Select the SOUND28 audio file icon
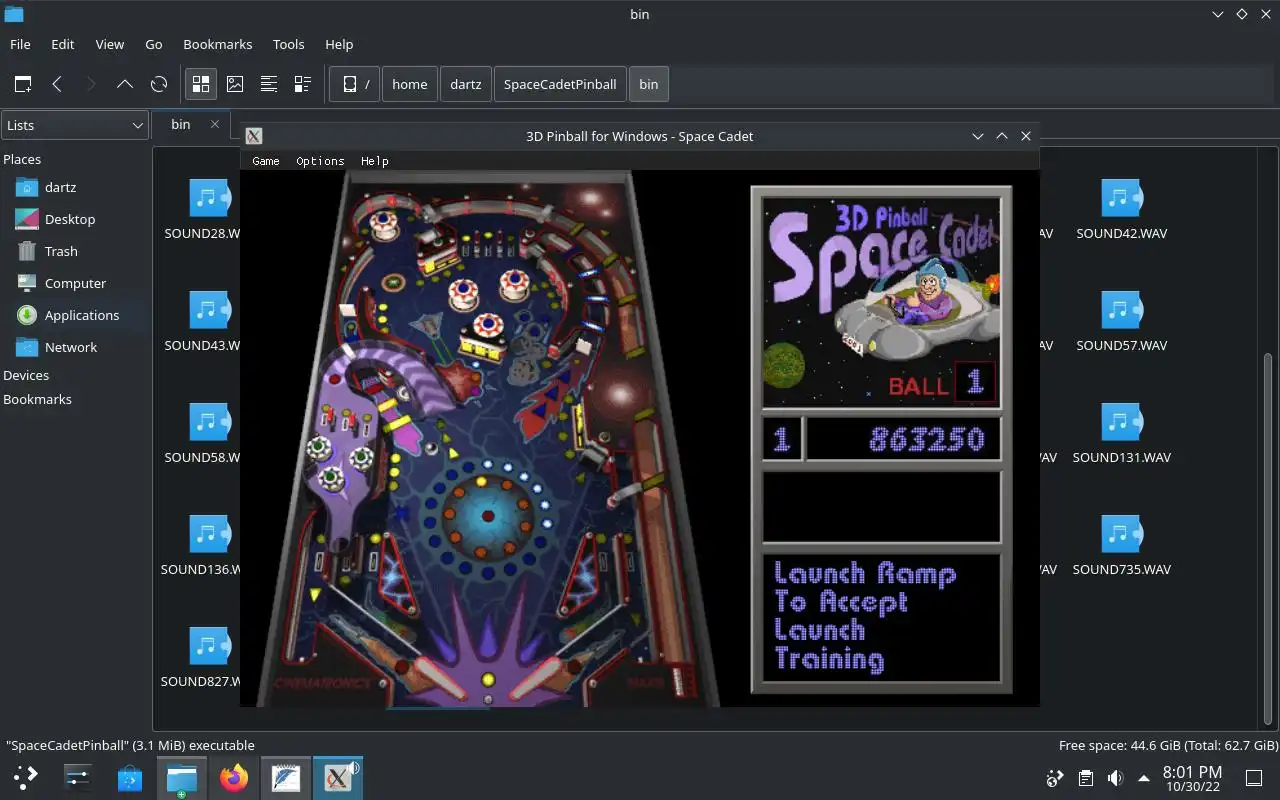Screen dimensions: 1280x800 coord(209,198)
